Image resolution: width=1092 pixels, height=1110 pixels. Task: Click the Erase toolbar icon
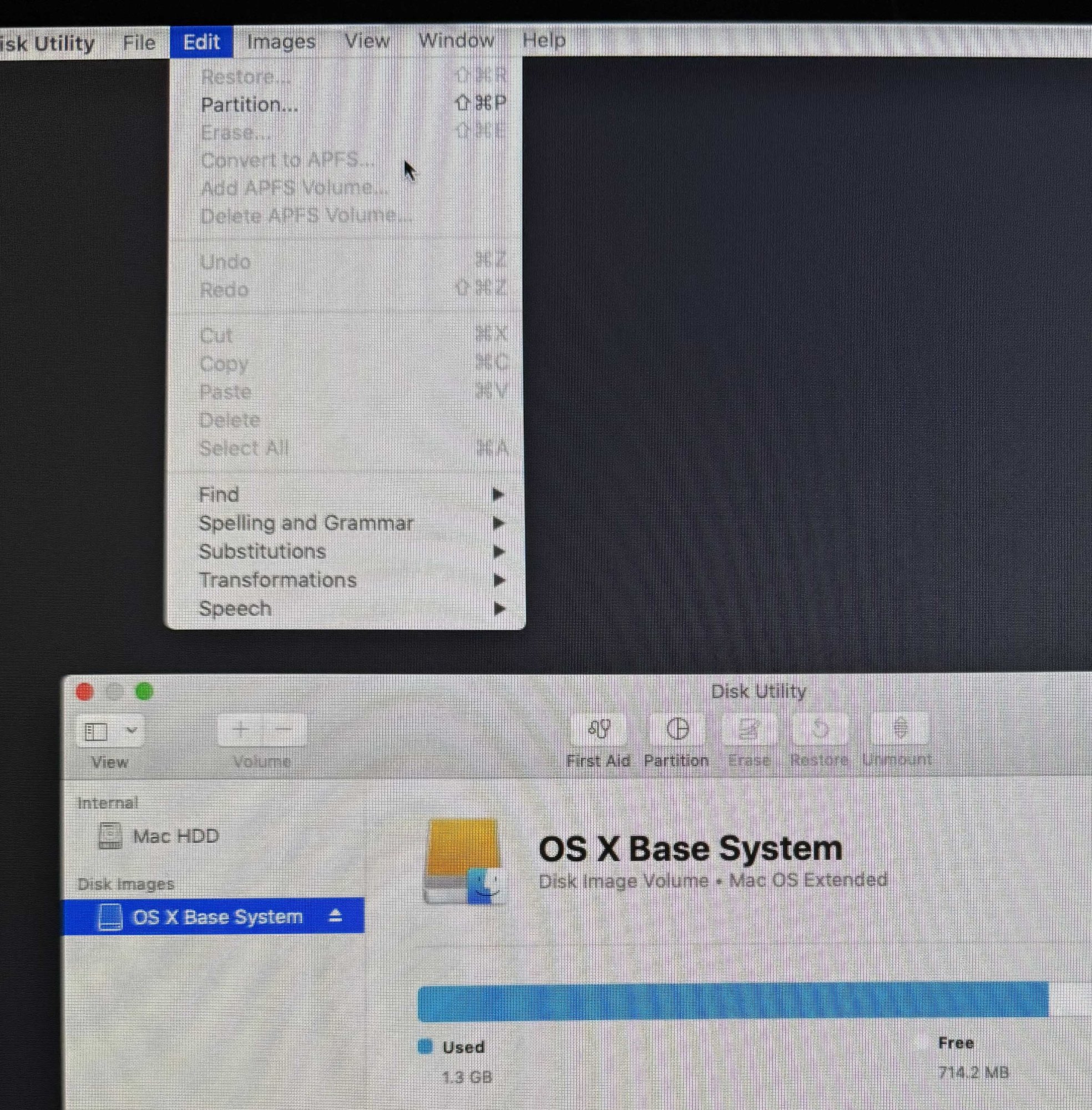pos(749,729)
